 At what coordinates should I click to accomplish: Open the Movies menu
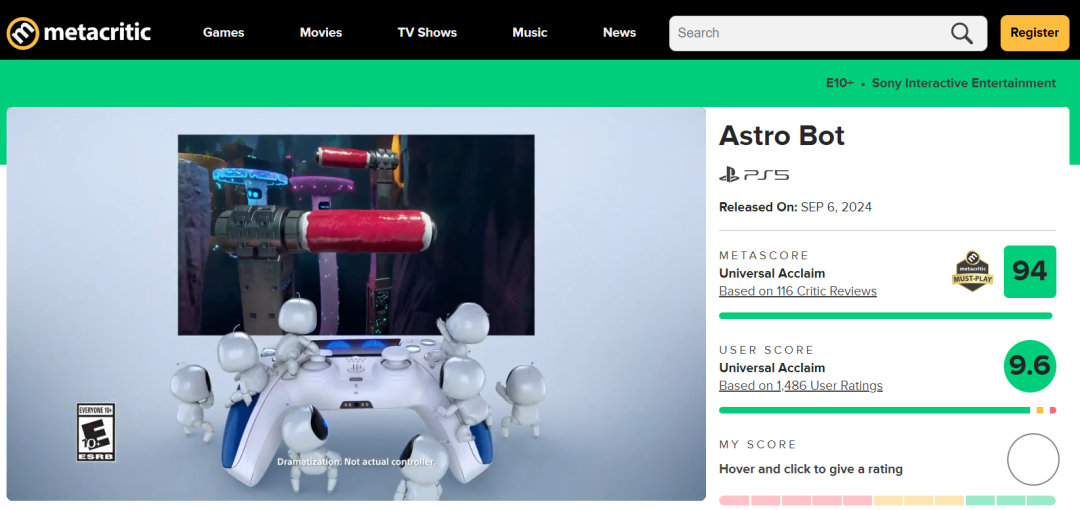point(321,32)
